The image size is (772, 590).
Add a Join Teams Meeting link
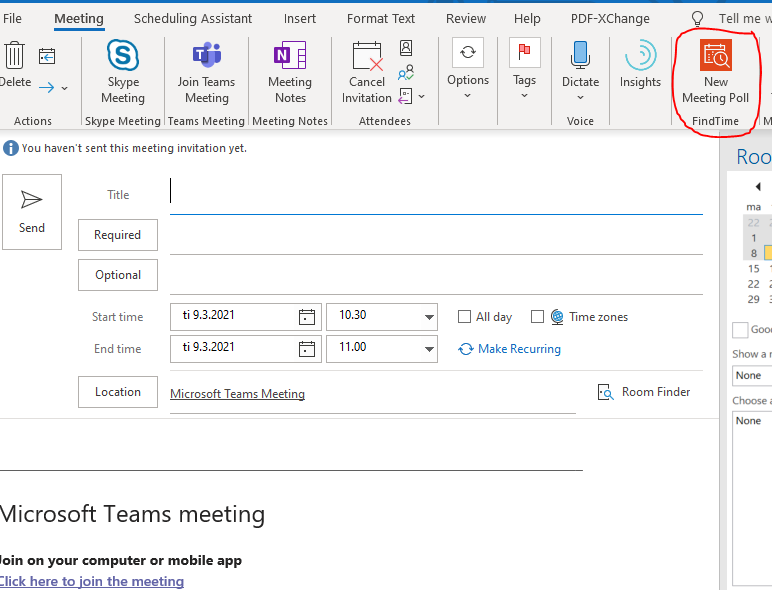207,73
